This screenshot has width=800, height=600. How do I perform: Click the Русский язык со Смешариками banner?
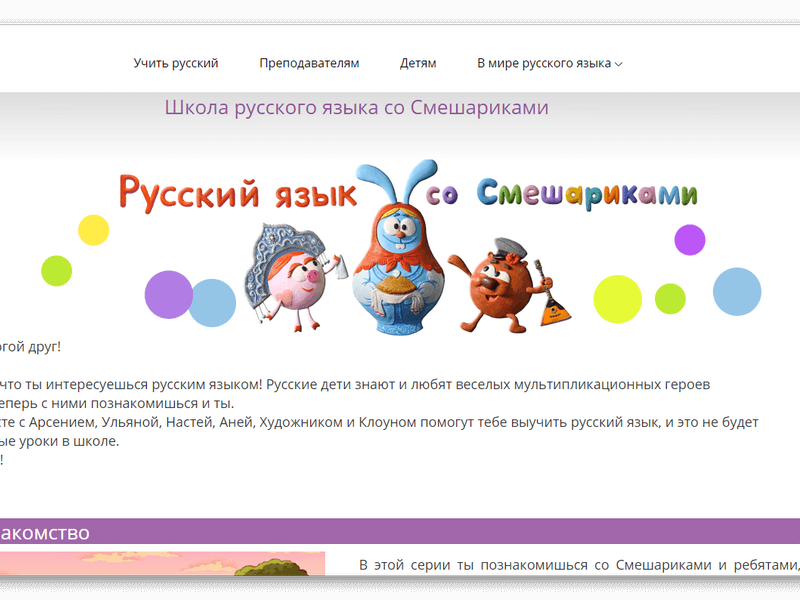pyautogui.click(x=401, y=247)
